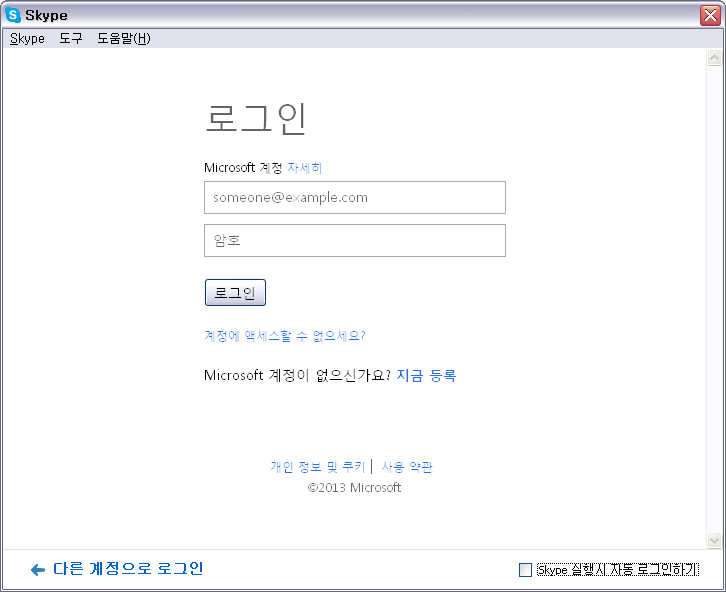Click the scrollbar down arrow
726x592 pixels.
tap(714, 540)
